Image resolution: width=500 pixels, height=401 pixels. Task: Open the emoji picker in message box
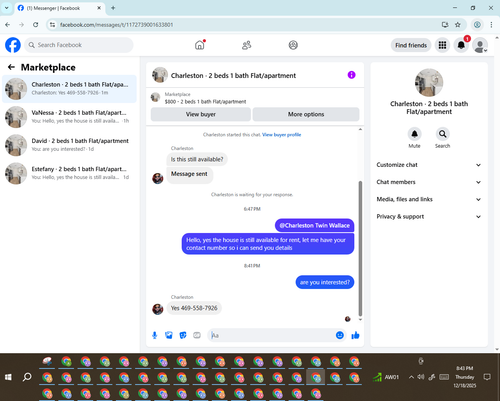click(x=340, y=335)
